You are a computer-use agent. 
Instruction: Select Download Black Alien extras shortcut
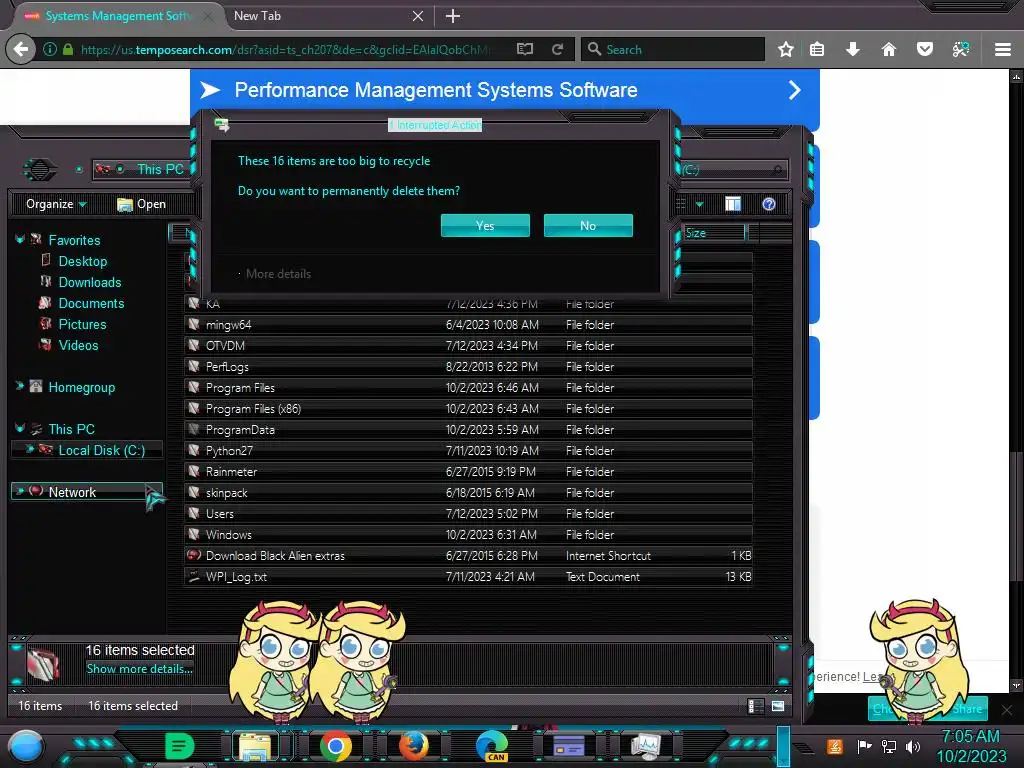click(x=469, y=555)
